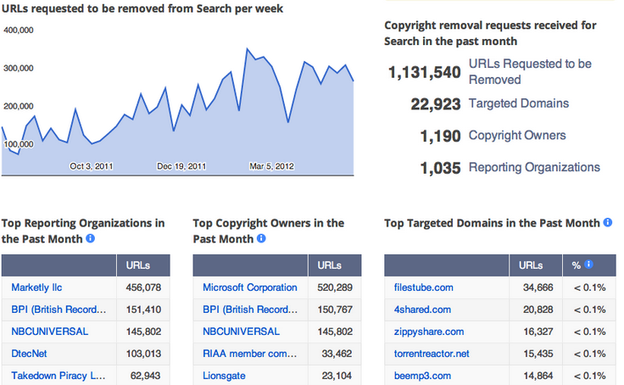Click URLs header in Reporting Organizations table
The width and height of the screenshot is (624, 385).
pos(138,265)
